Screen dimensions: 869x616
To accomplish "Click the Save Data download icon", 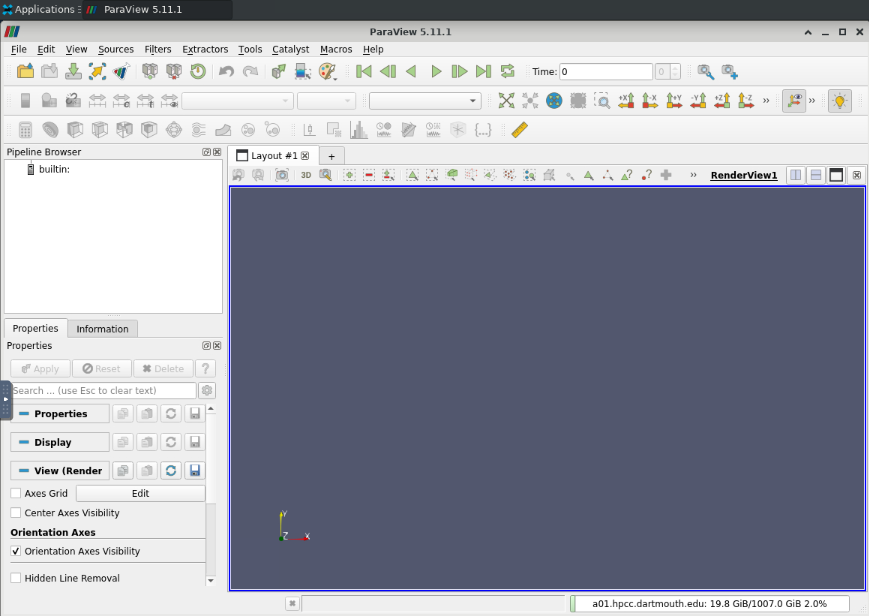I will click(x=73, y=72).
